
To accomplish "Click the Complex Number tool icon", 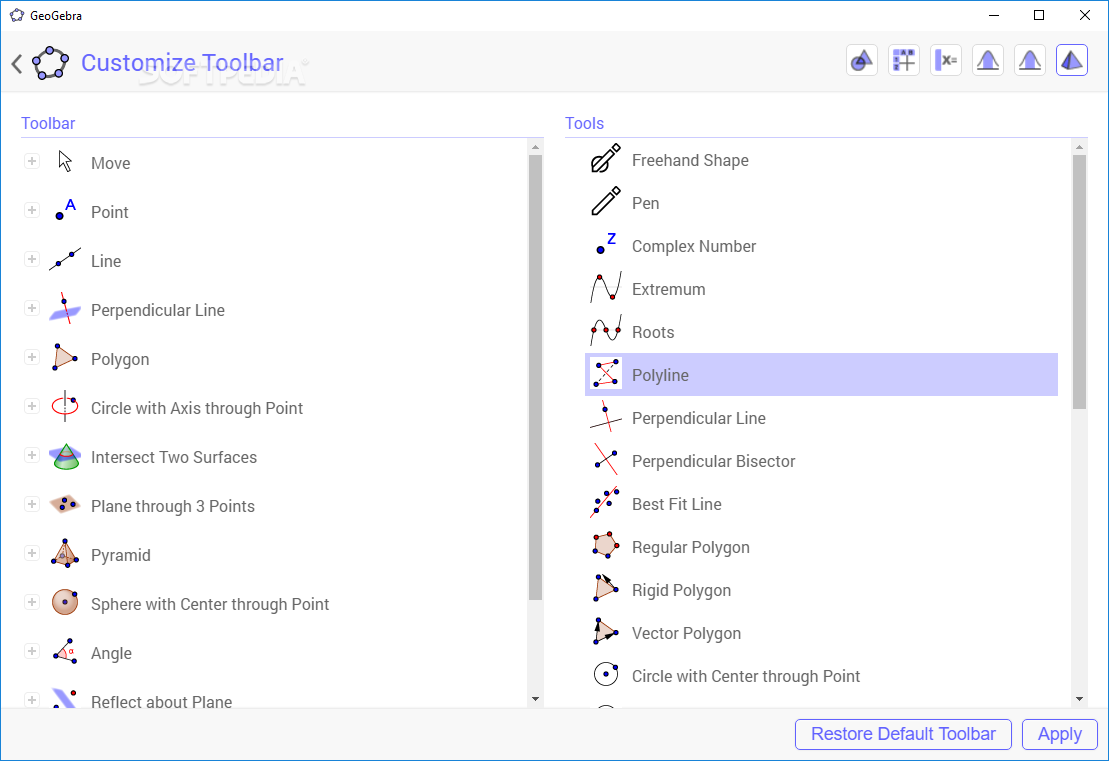I will [606, 246].
